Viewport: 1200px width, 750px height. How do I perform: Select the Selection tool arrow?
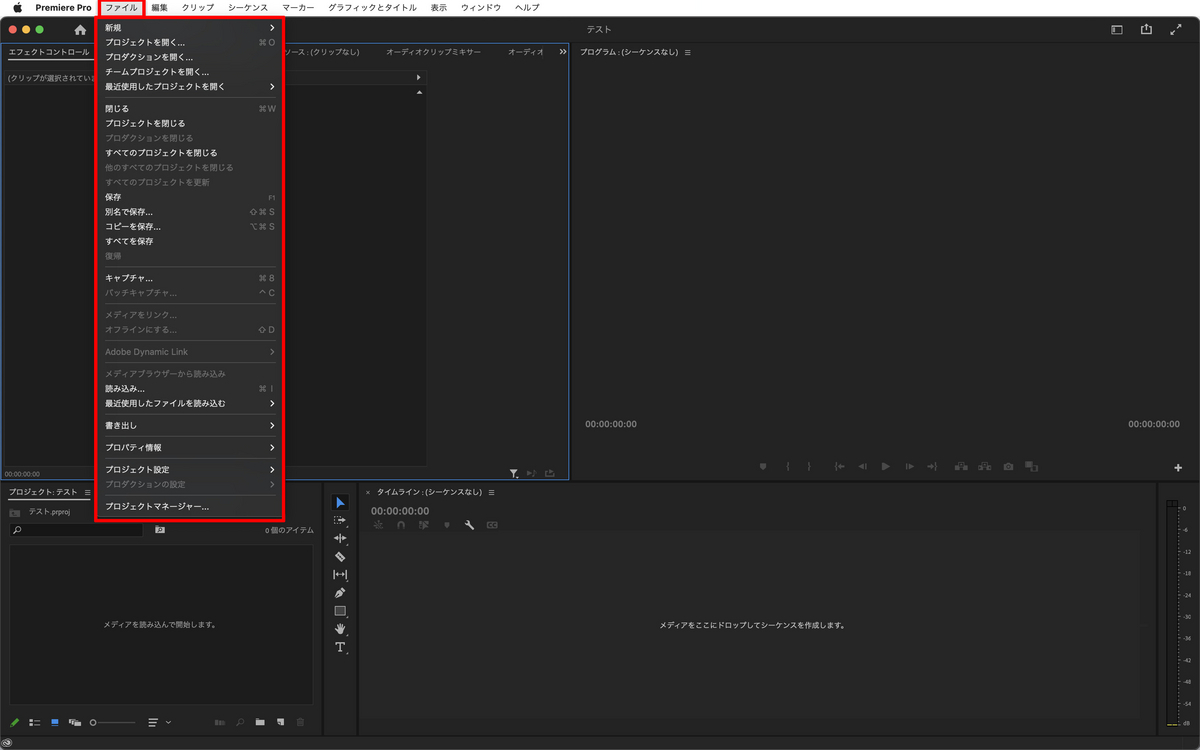tap(340, 502)
